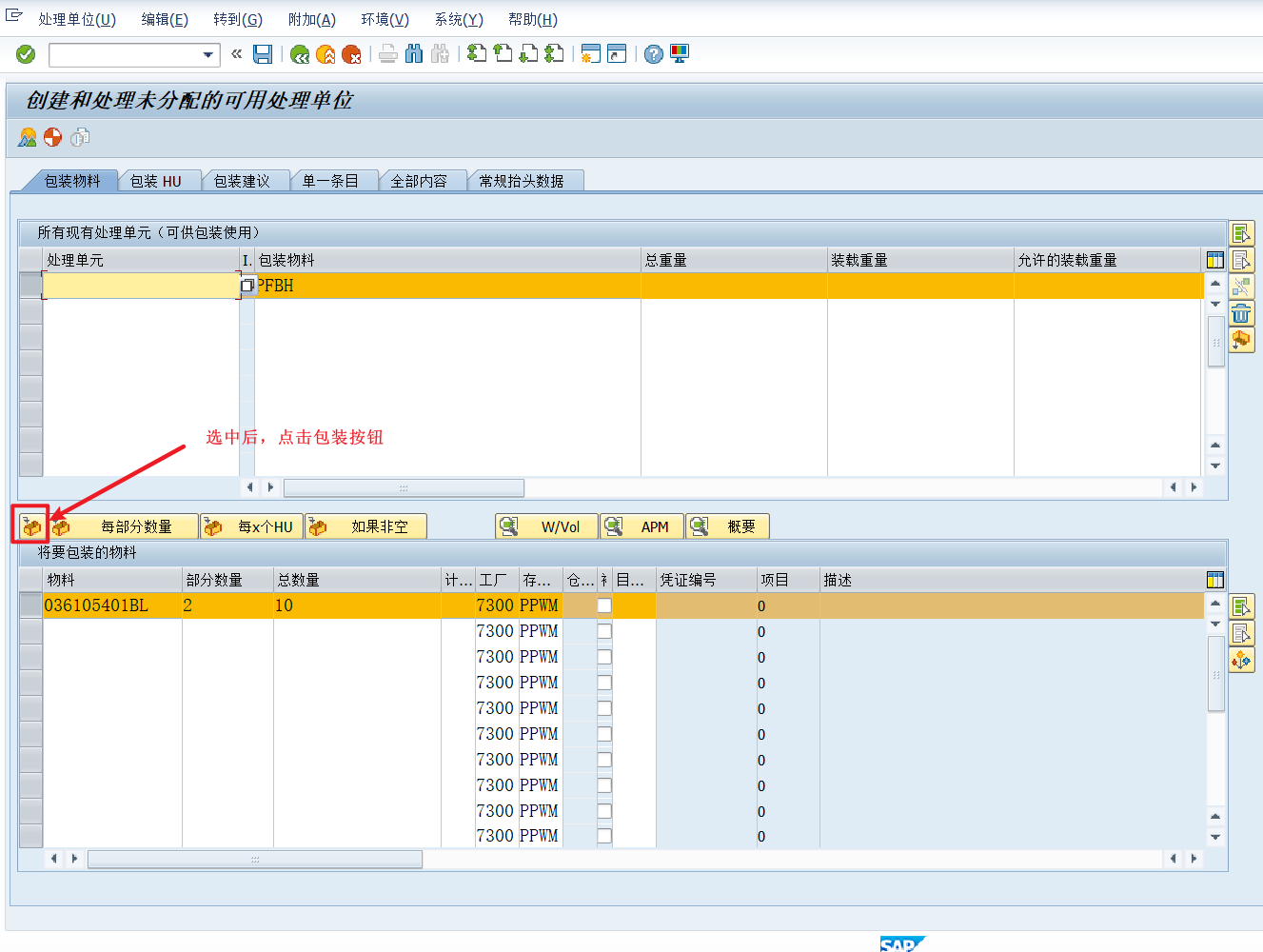Open column configuration of the handling units table
The image size is (1263, 952).
click(x=1214, y=260)
